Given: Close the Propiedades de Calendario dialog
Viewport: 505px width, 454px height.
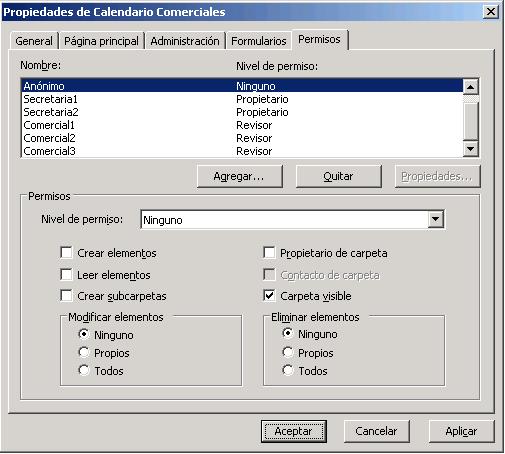Looking at the screenshot, I should [491, 12].
